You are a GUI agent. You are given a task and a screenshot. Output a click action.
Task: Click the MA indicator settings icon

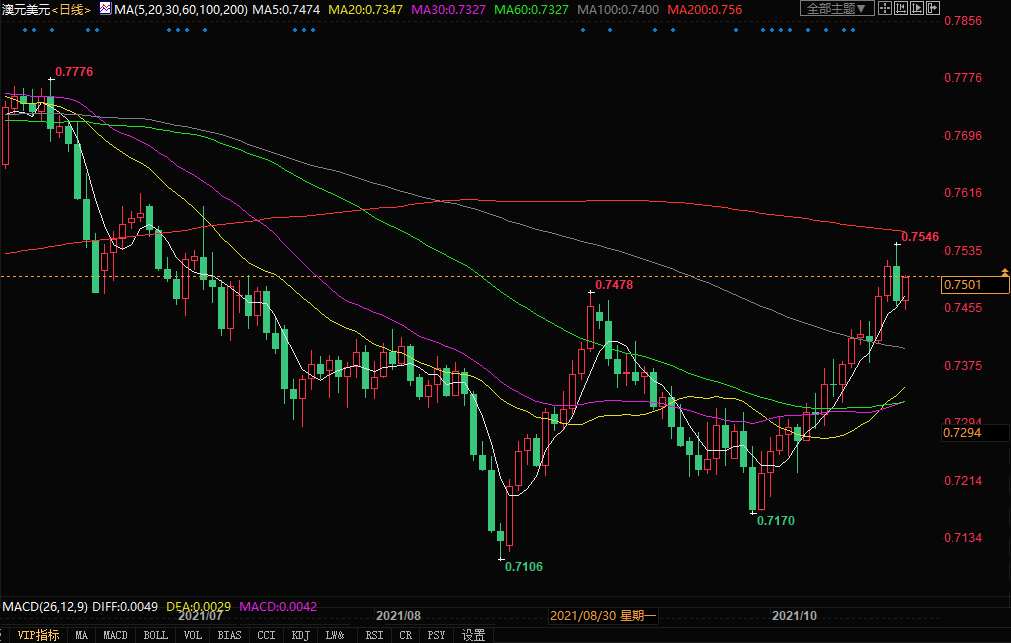[x=104, y=8]
